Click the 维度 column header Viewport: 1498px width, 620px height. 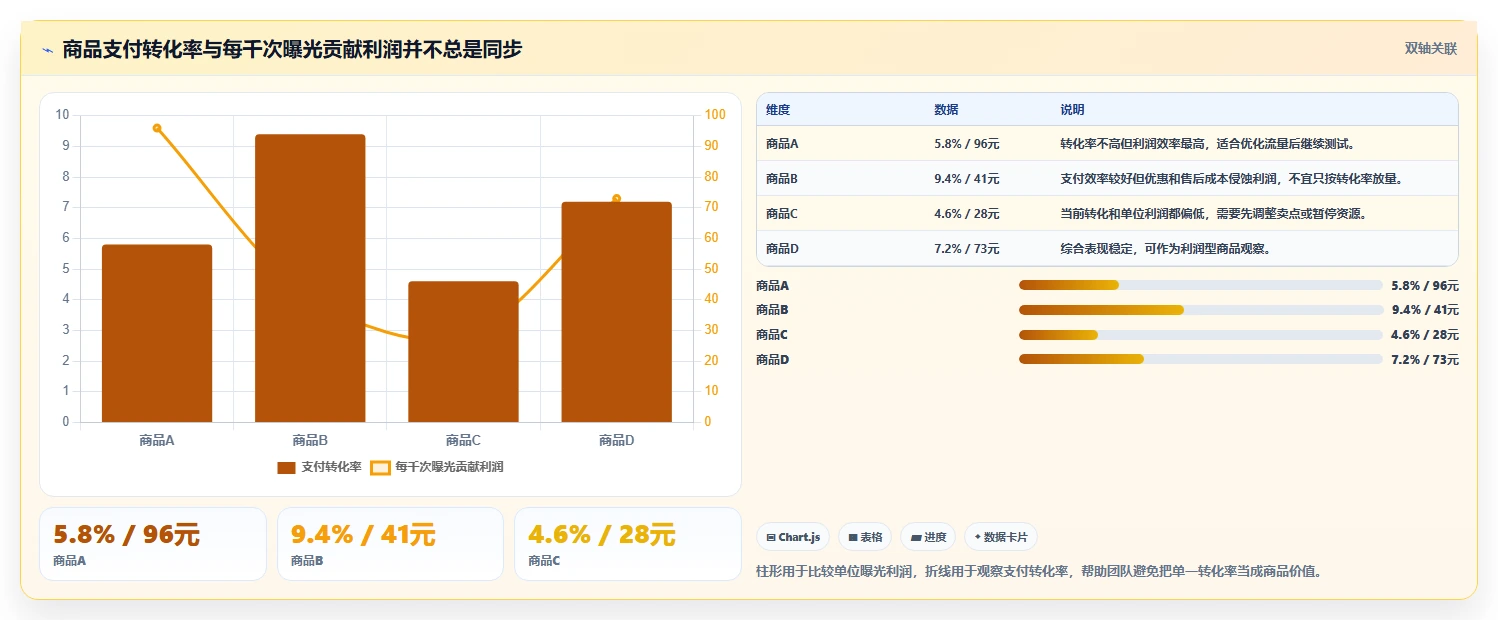click(777, 110)
